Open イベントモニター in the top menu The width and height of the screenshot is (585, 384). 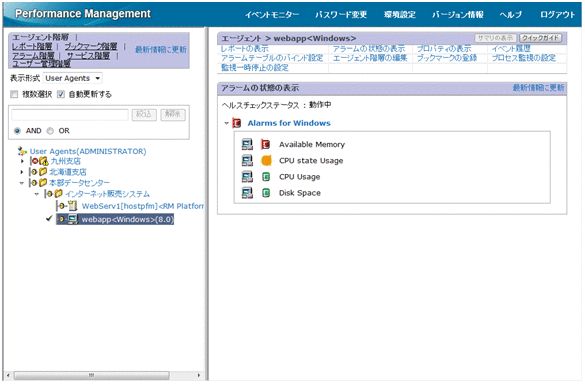pyautogui.click(x=272, y=15)
